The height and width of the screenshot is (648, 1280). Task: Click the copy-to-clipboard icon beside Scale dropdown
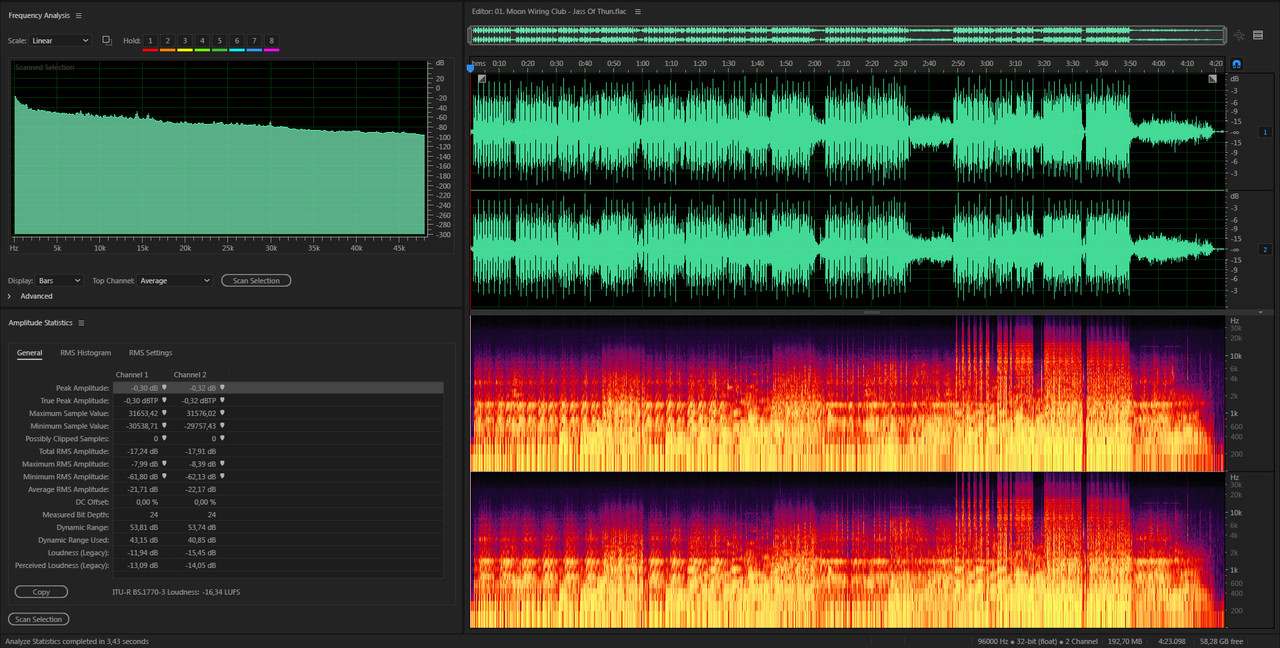click(107, 40)
